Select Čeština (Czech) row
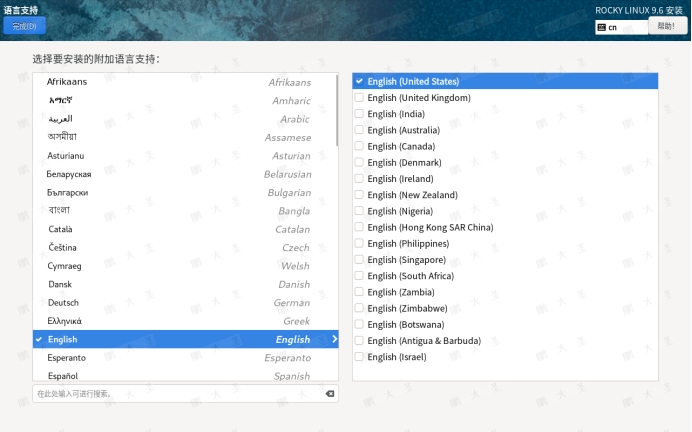Viewport: 692px width, 432px height. tap(184, 248)
